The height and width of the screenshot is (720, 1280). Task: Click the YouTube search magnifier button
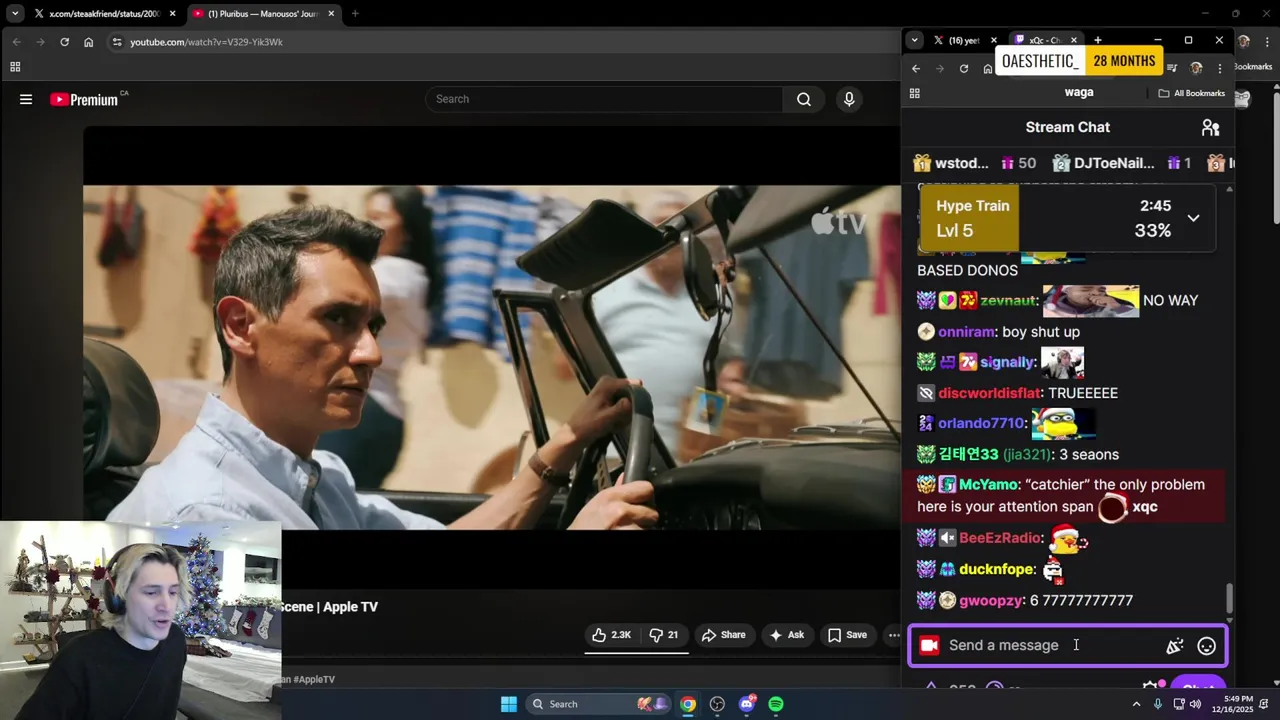coord(804,99)
